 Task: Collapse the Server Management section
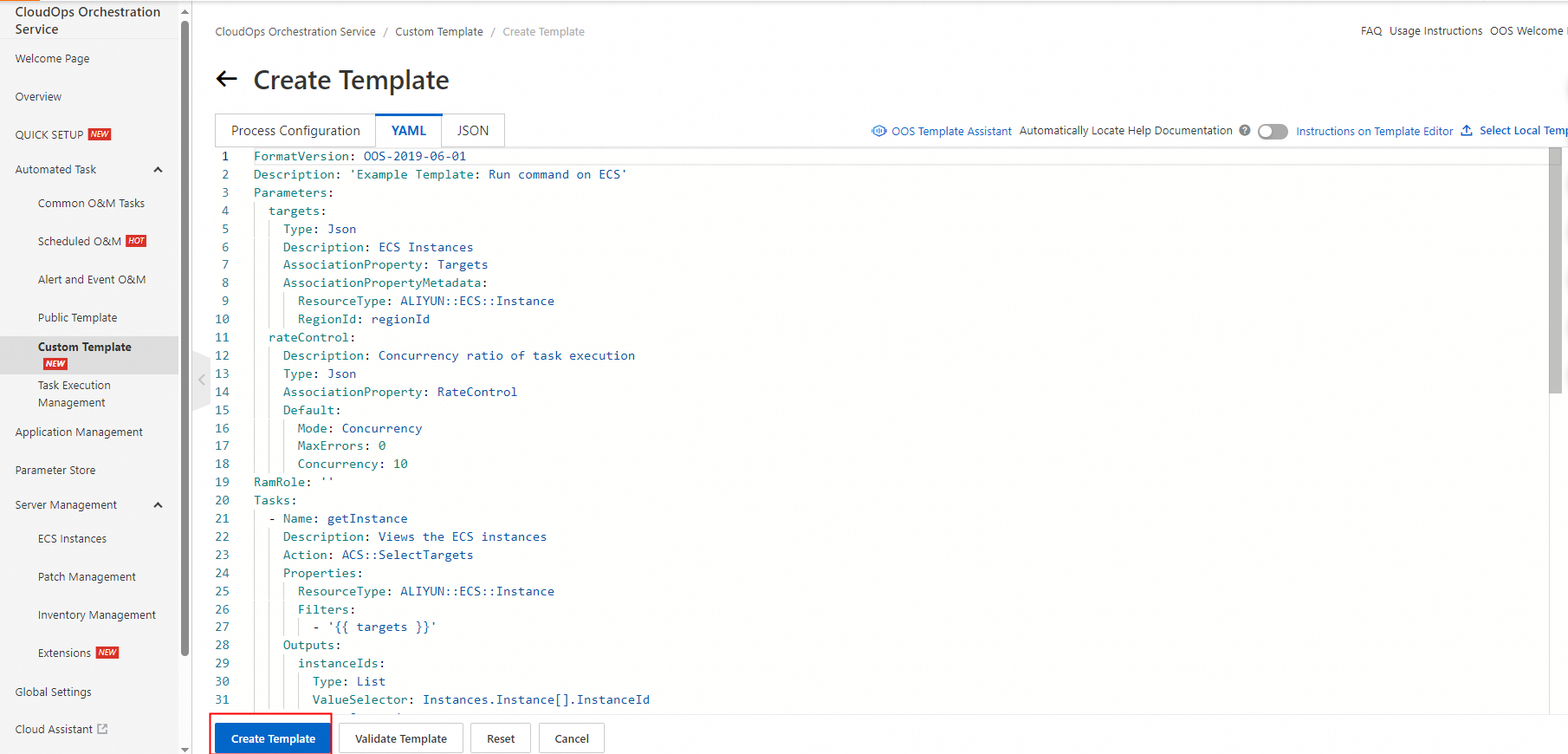pyautogui.click(x=159, y=505)
